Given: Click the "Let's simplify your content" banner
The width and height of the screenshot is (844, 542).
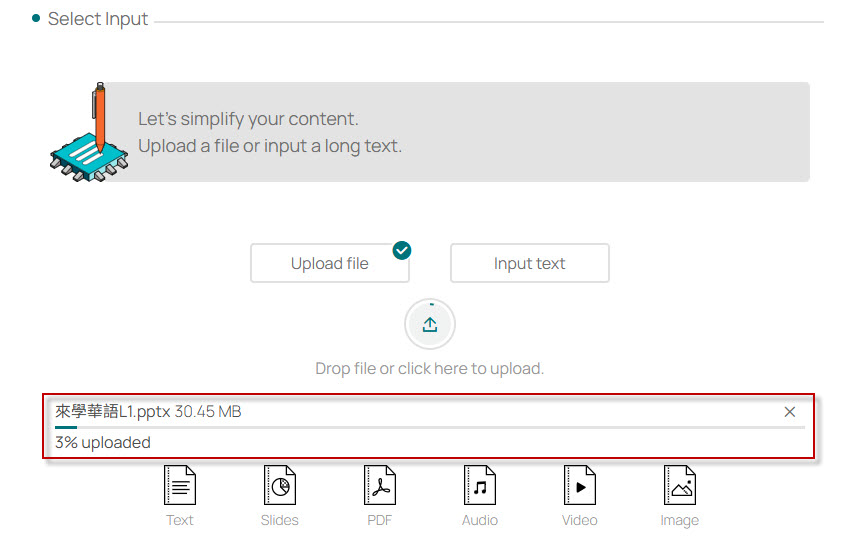Looking at the screenshot, I should coord(270,132).
